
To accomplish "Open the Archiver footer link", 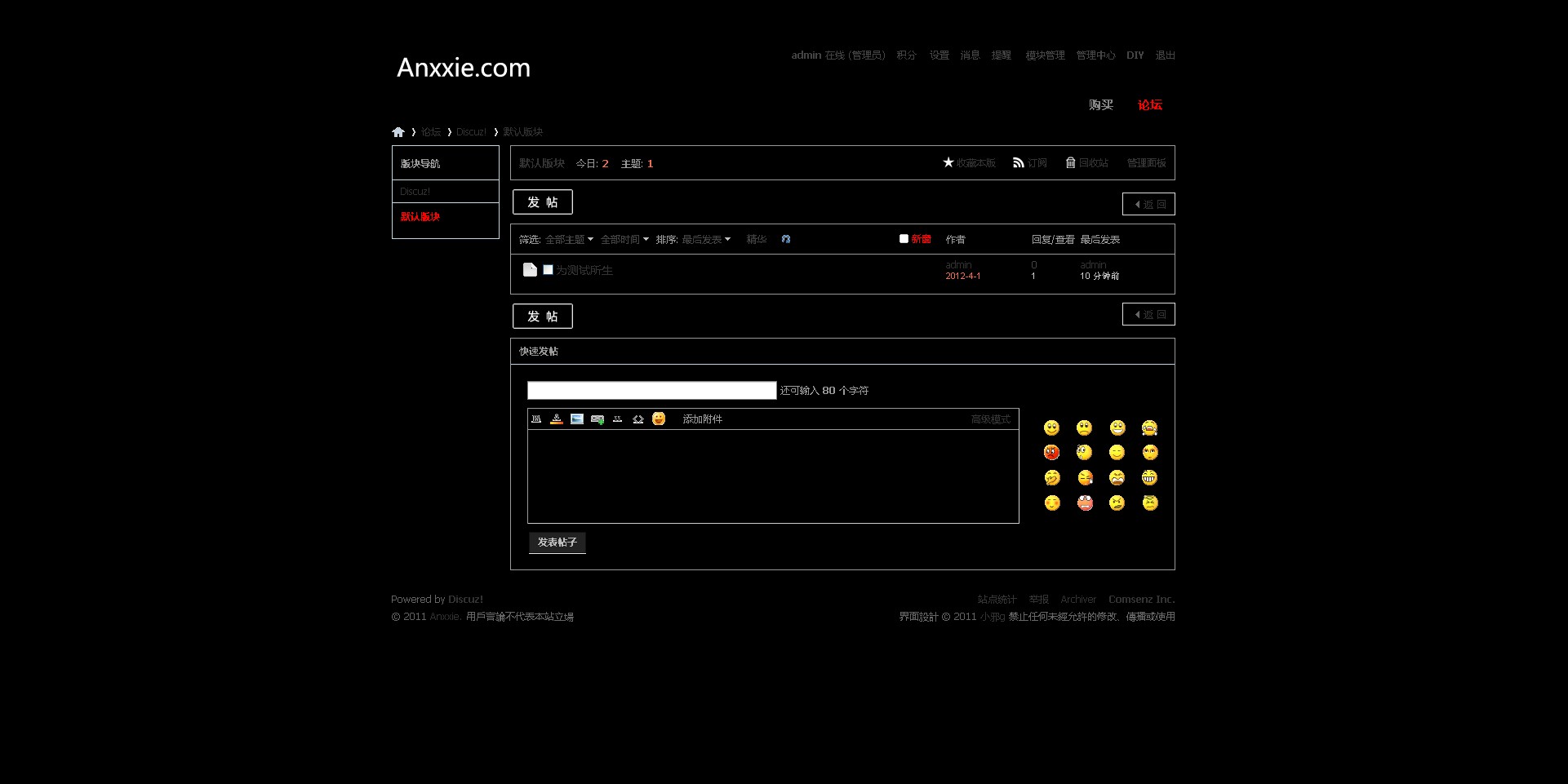I will [x=1078, y=600].
